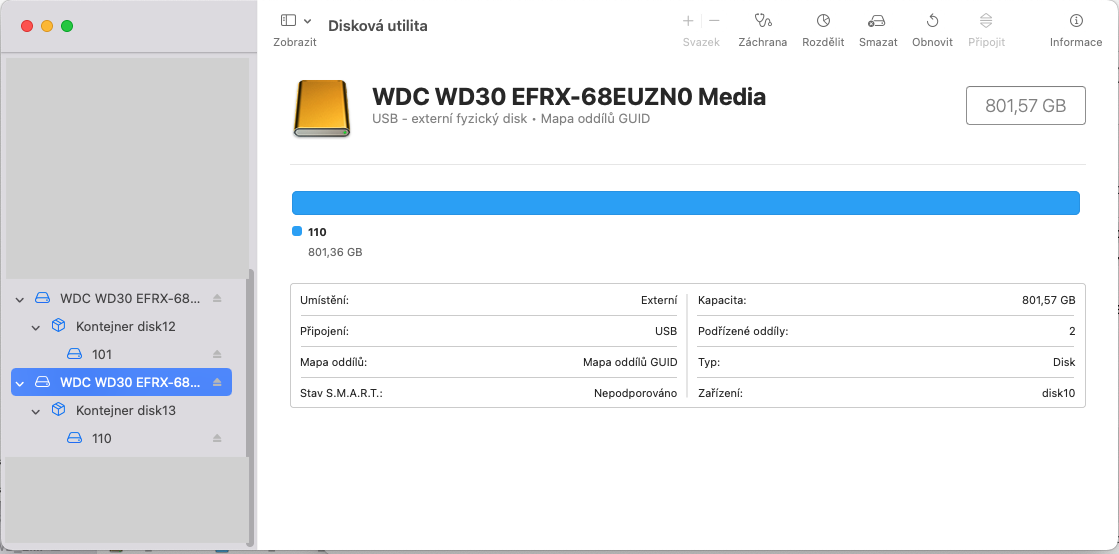Image resolution: width=1119 pixels, height=554 pixels.
Task: Click the Disková utilita window title
Action: [x=378, y=26]
